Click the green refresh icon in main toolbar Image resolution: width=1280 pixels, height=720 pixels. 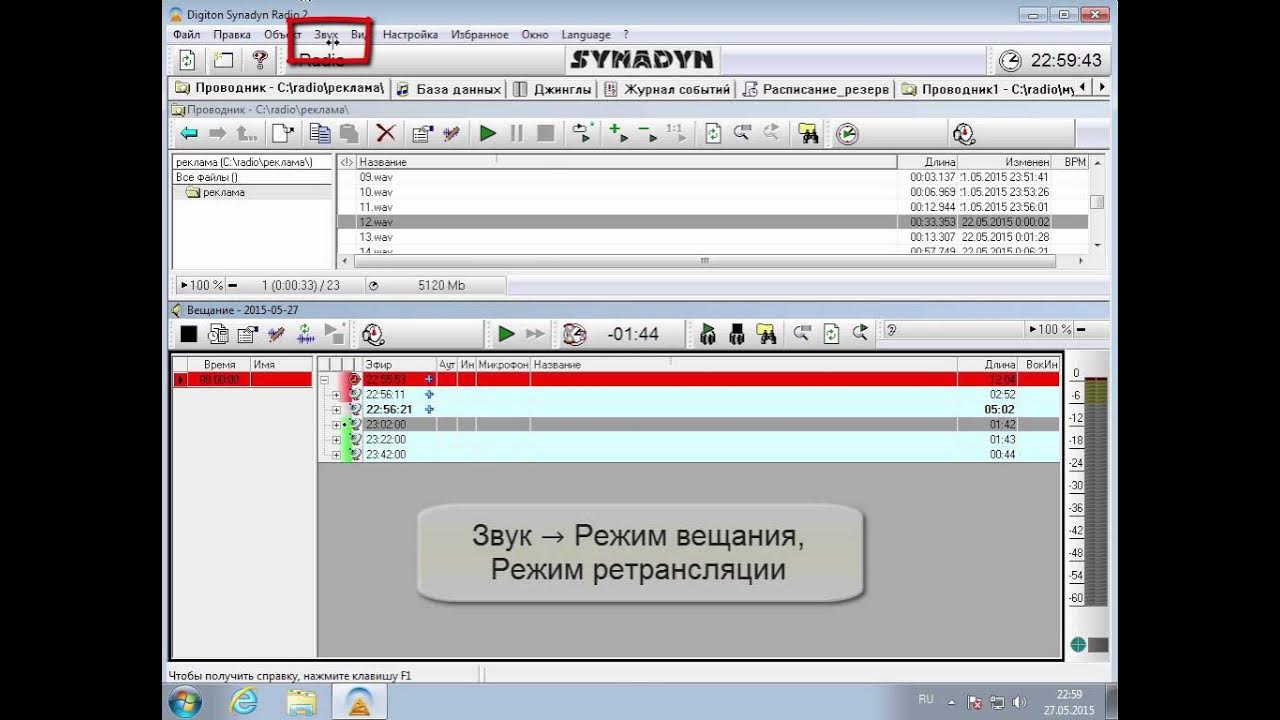187,60
